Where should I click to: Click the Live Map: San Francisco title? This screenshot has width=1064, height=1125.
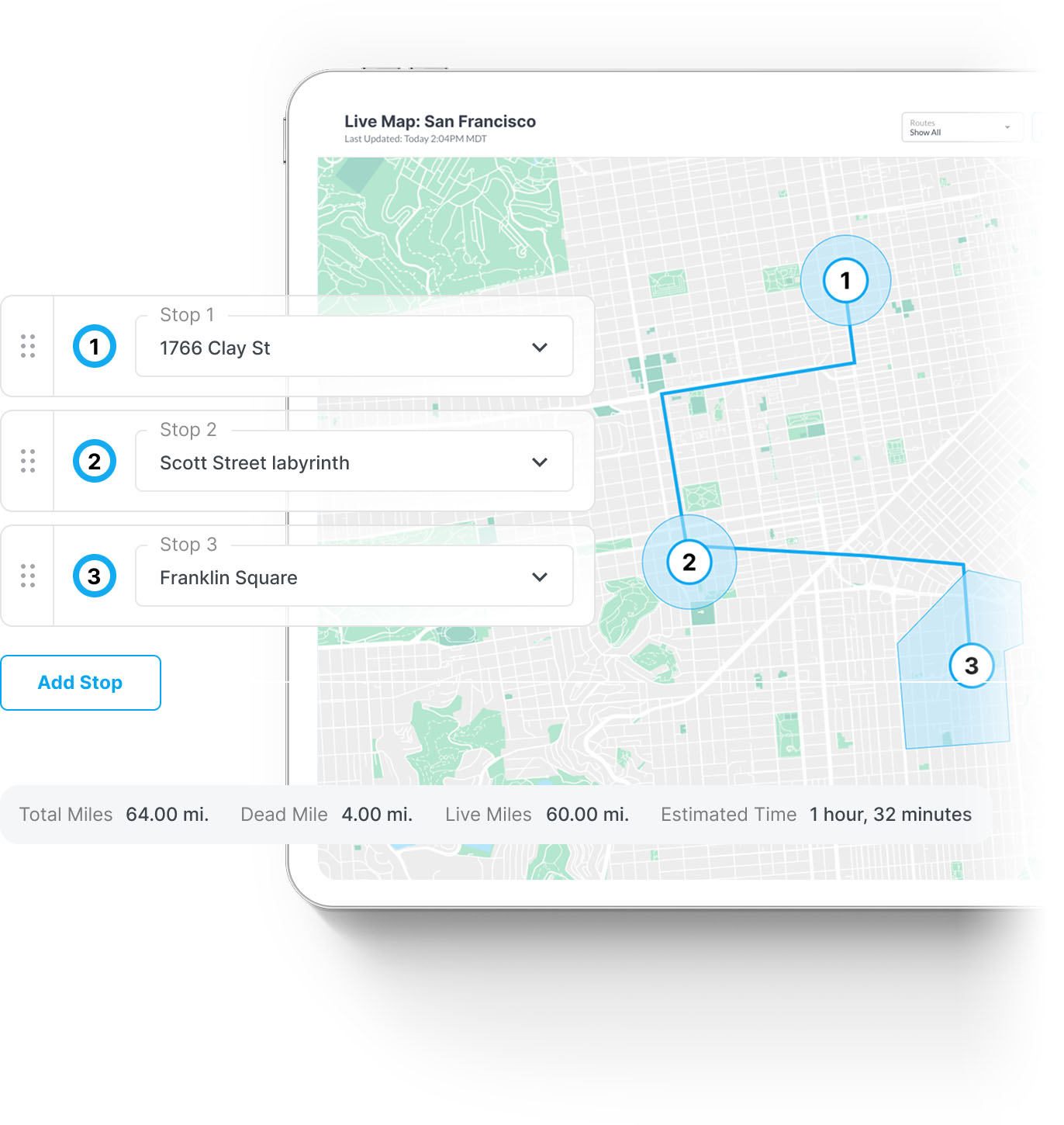coord(440,122)
